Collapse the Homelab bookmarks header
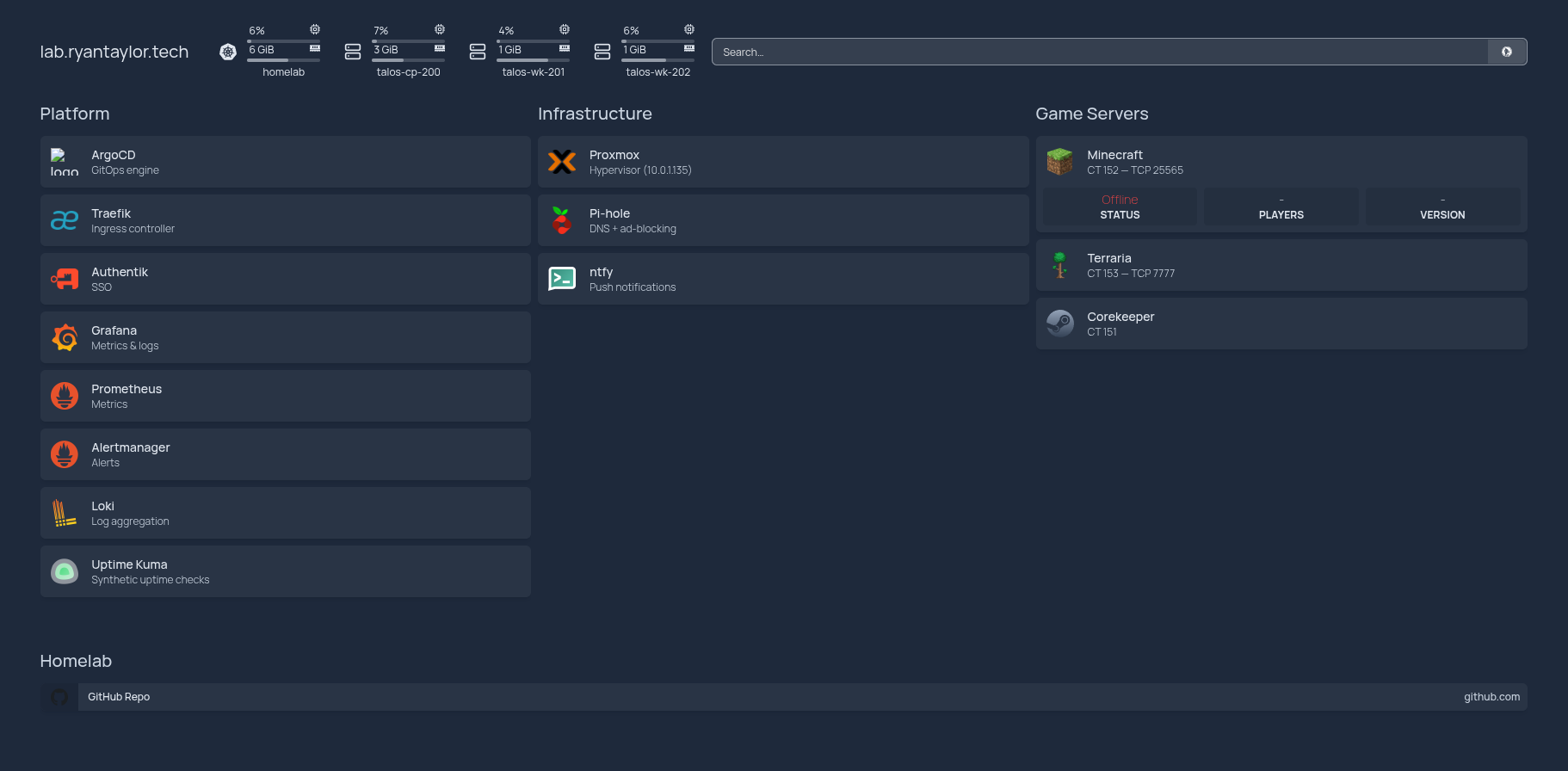Viewport: 1568px width, 771px height. pyautogui.click(x=76, y=661)
